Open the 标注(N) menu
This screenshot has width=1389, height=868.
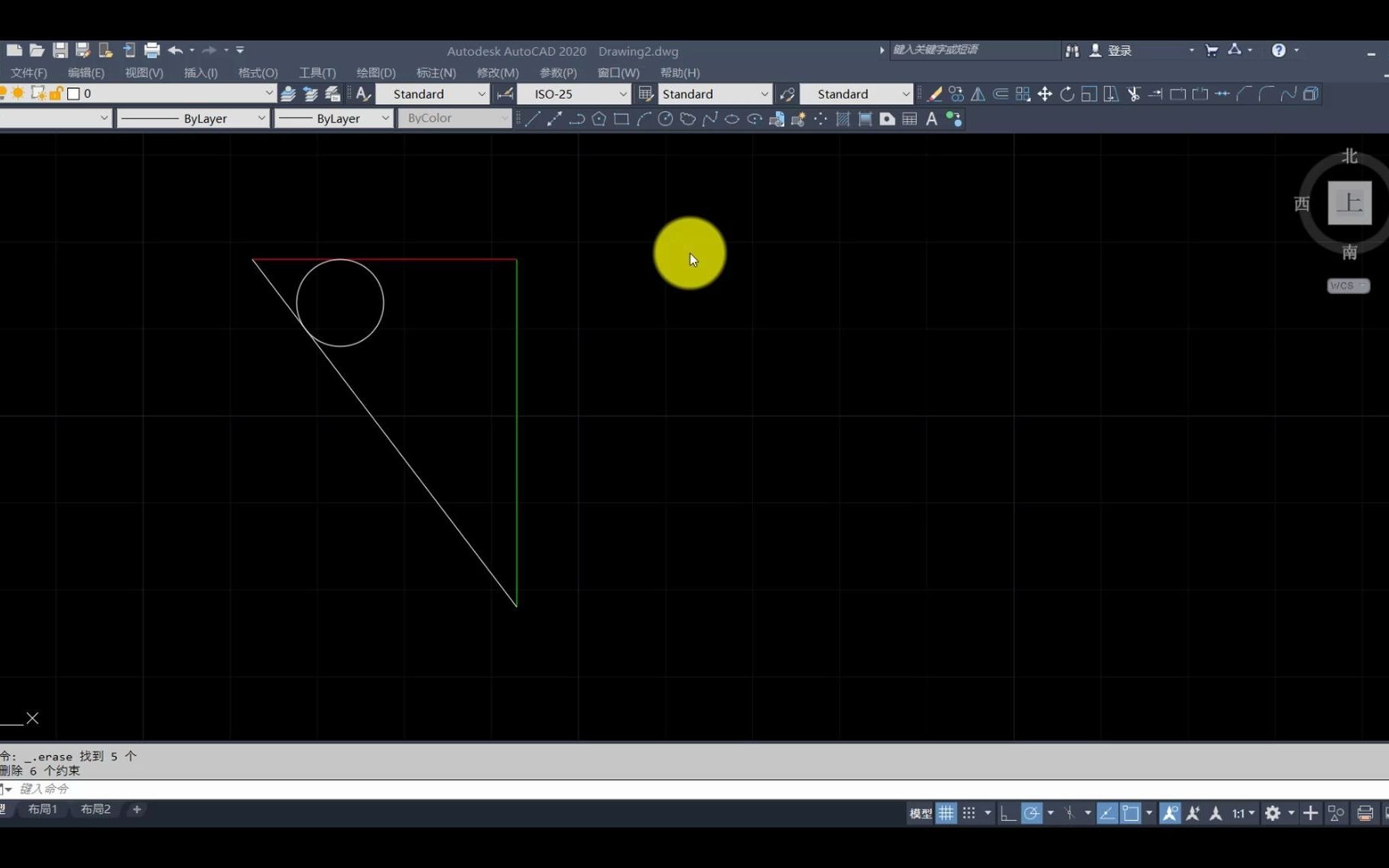(436, 73)
